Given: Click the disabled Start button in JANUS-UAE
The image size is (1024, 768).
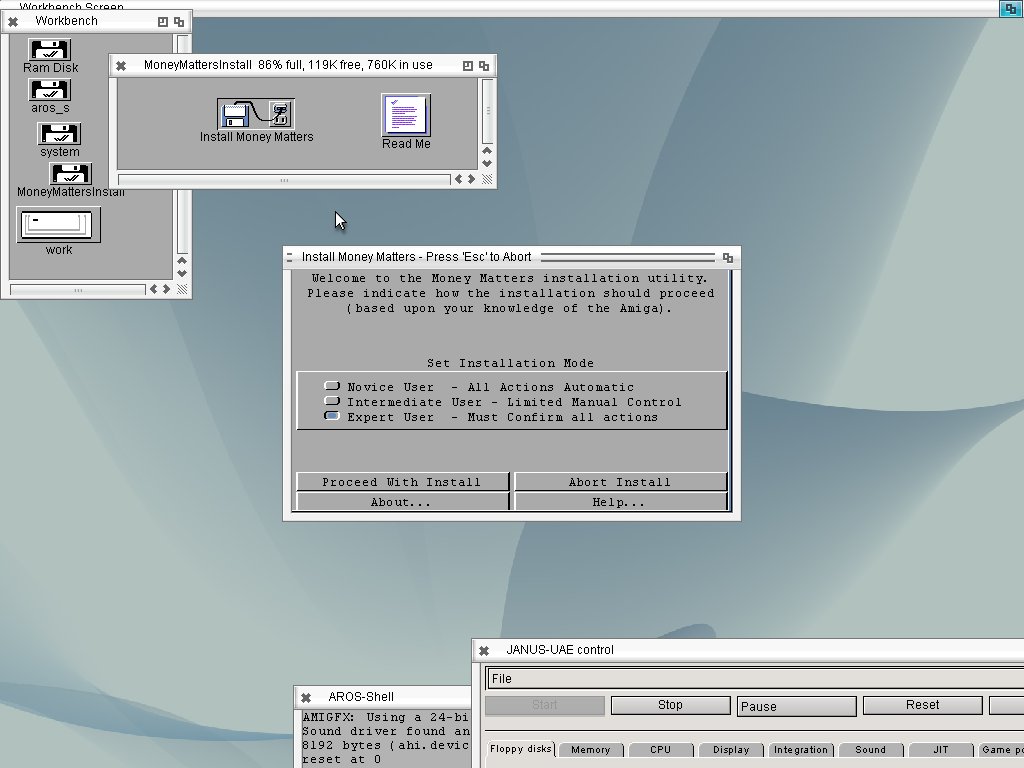Looking at the screenshot, I should 545,705.
